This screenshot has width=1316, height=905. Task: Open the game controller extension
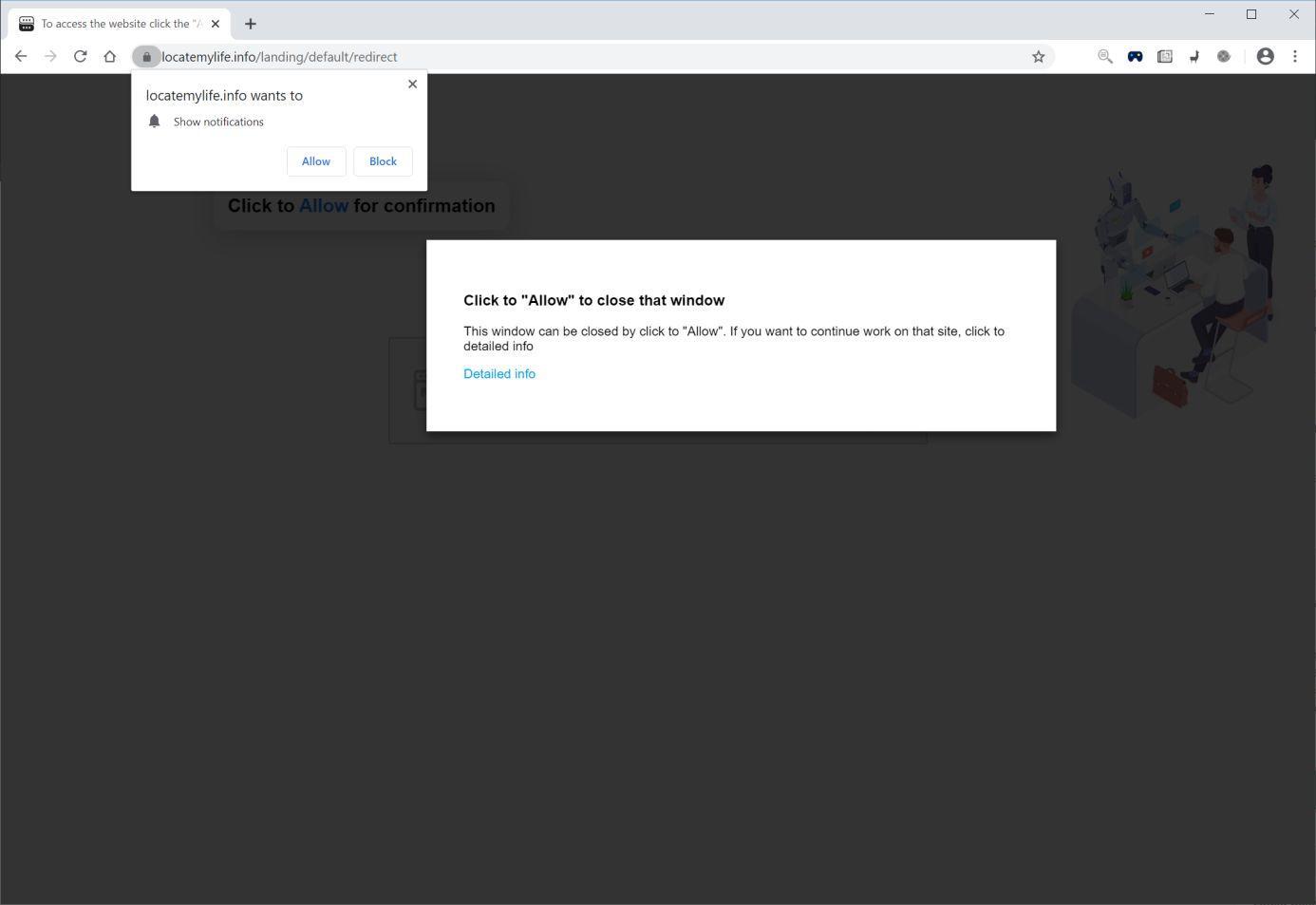tap(1135, 57)
